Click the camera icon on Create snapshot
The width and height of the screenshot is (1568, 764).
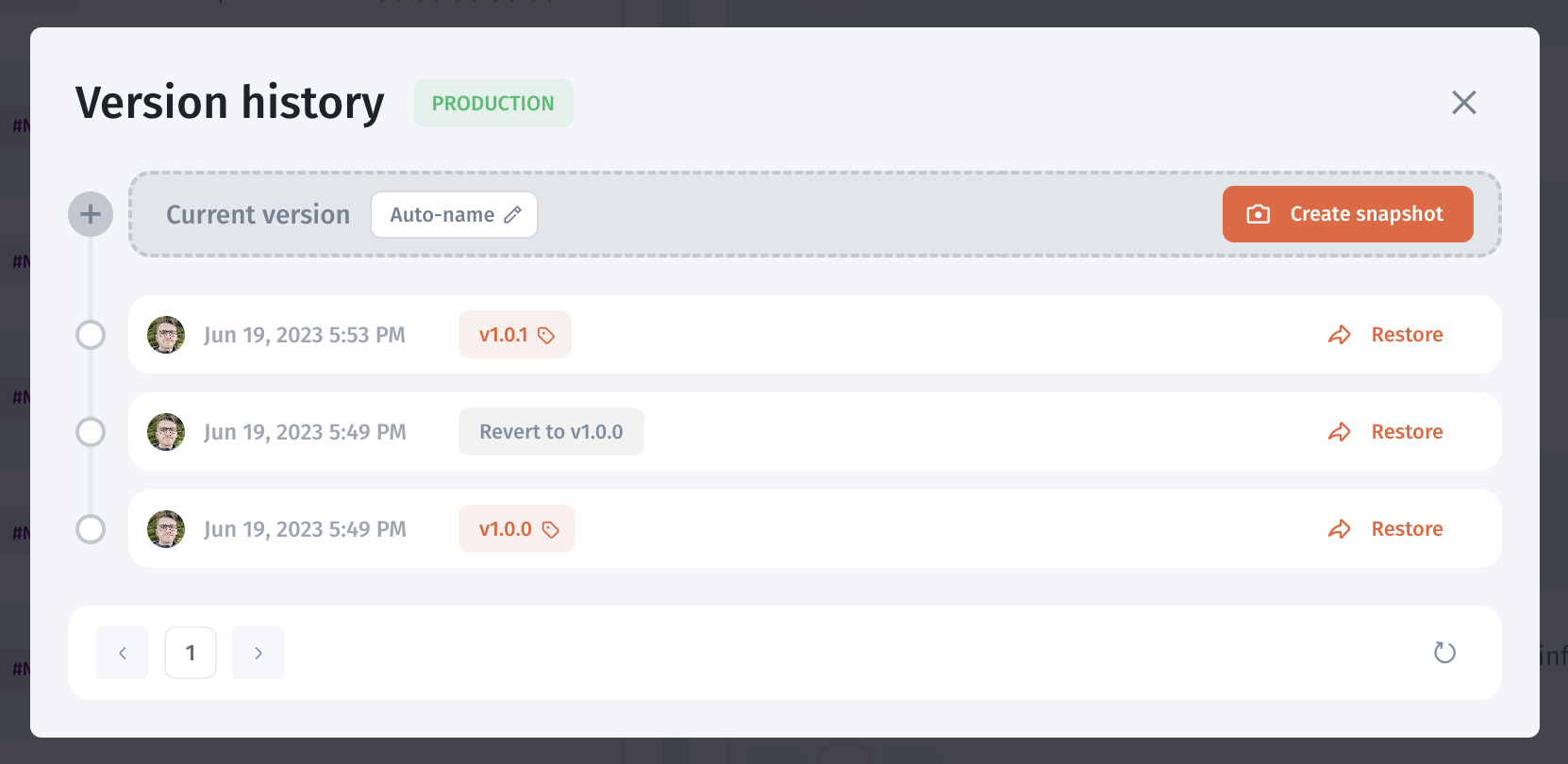[x=1258, y=214]
